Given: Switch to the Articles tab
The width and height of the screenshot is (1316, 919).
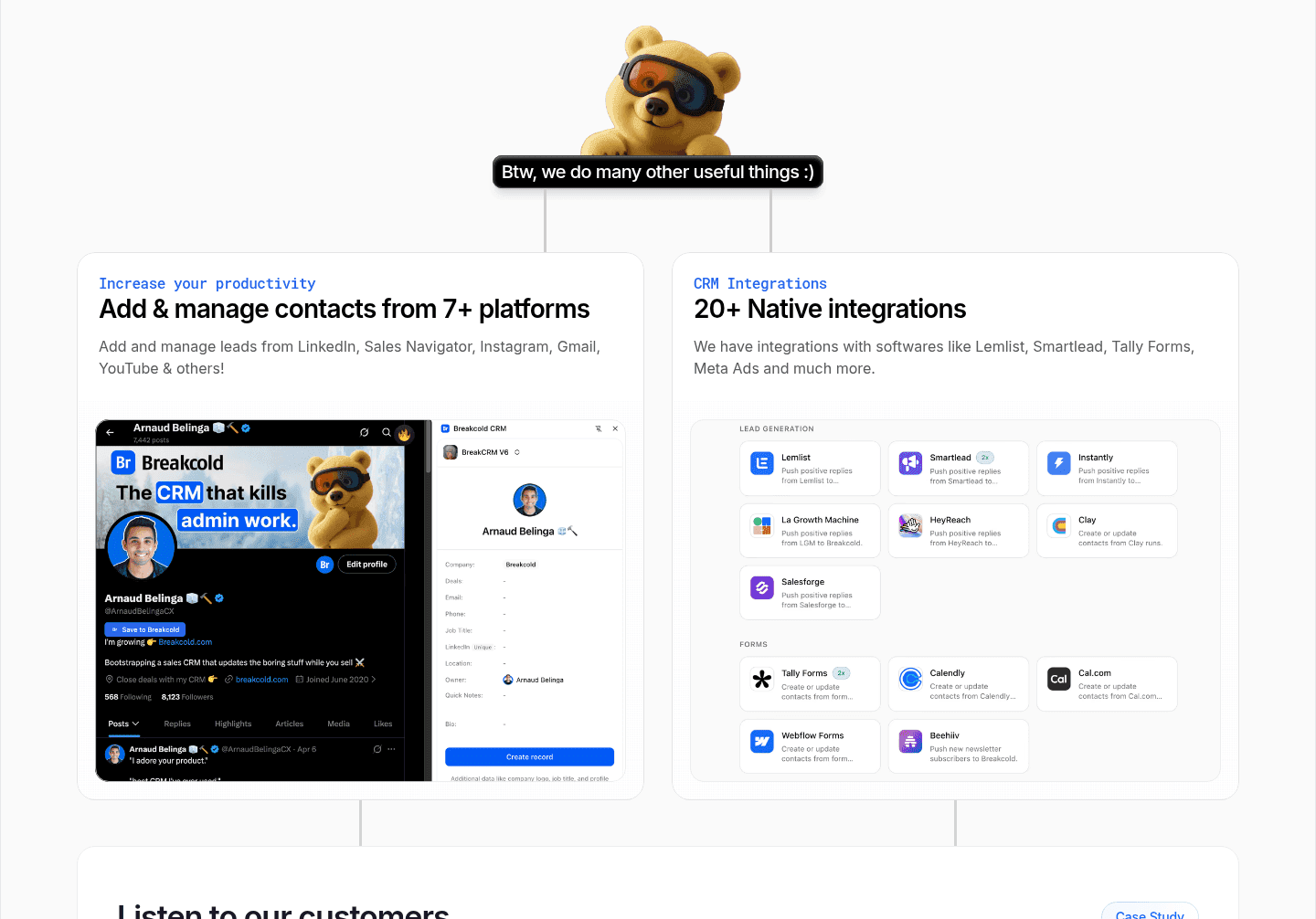Looking at the screenshot, I should (x=290, y=724).
